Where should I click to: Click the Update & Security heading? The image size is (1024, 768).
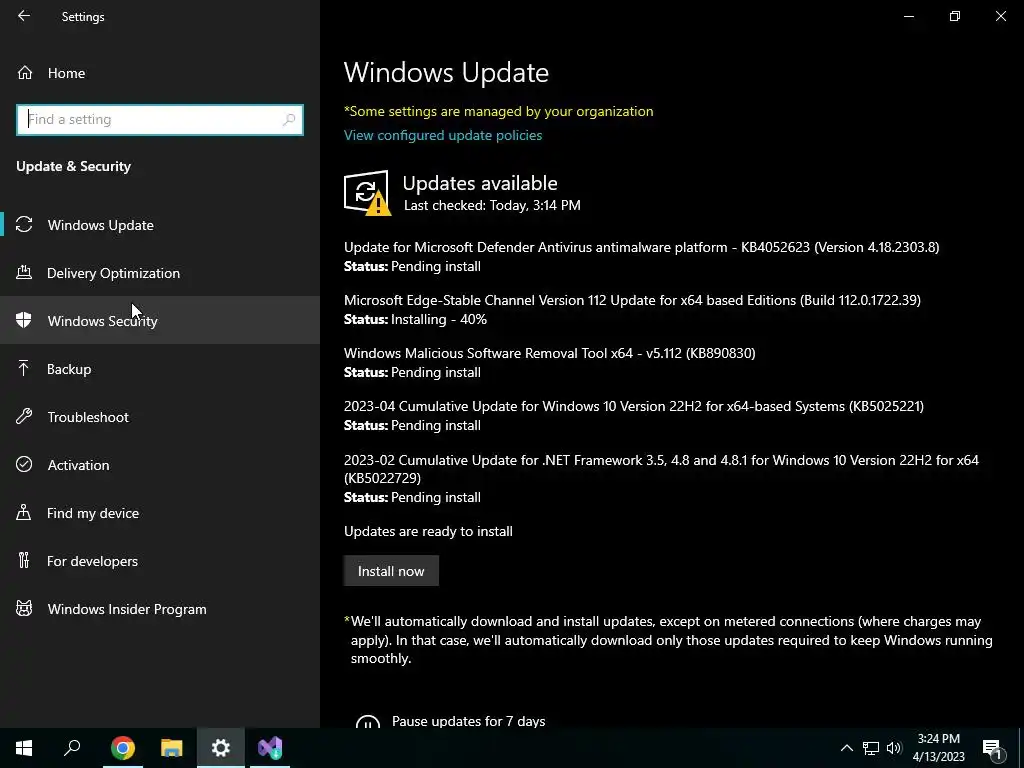(x=73, y=167)
